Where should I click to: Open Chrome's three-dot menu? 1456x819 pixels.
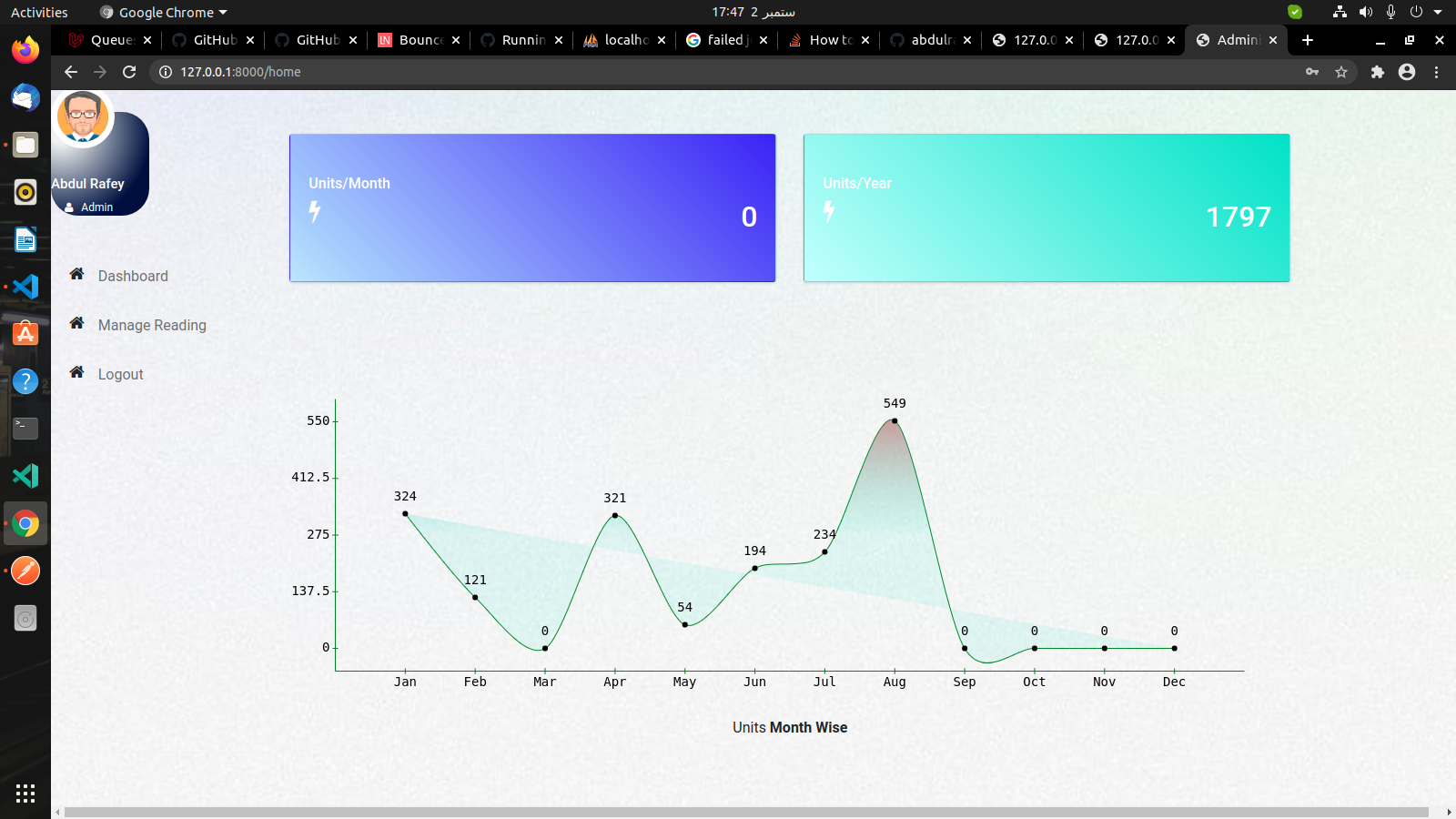point(1437,72)
